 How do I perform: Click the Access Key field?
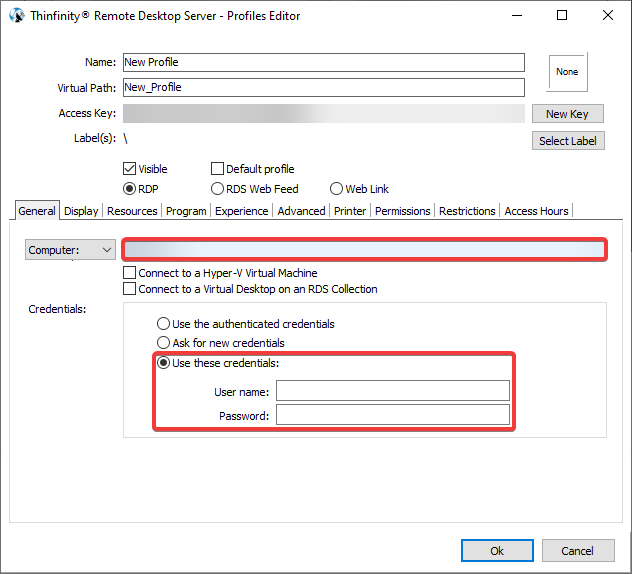pyautogui.click(x=324, y=114)
